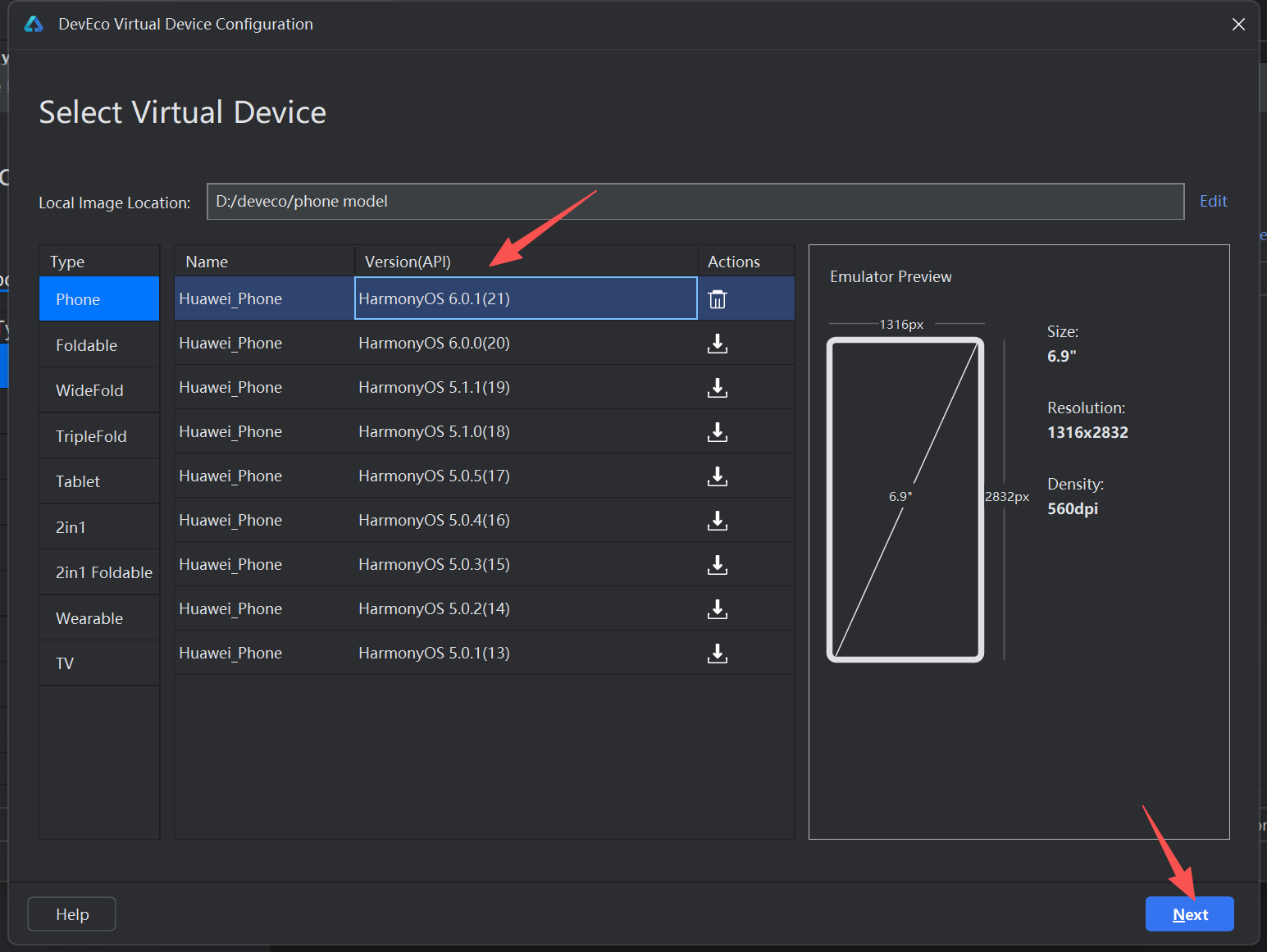Click Huawei_Phone name in 5.0.1(13) row
Image resolution: width=1267 pixels, height=952 pixels.
tap(230, 653)
